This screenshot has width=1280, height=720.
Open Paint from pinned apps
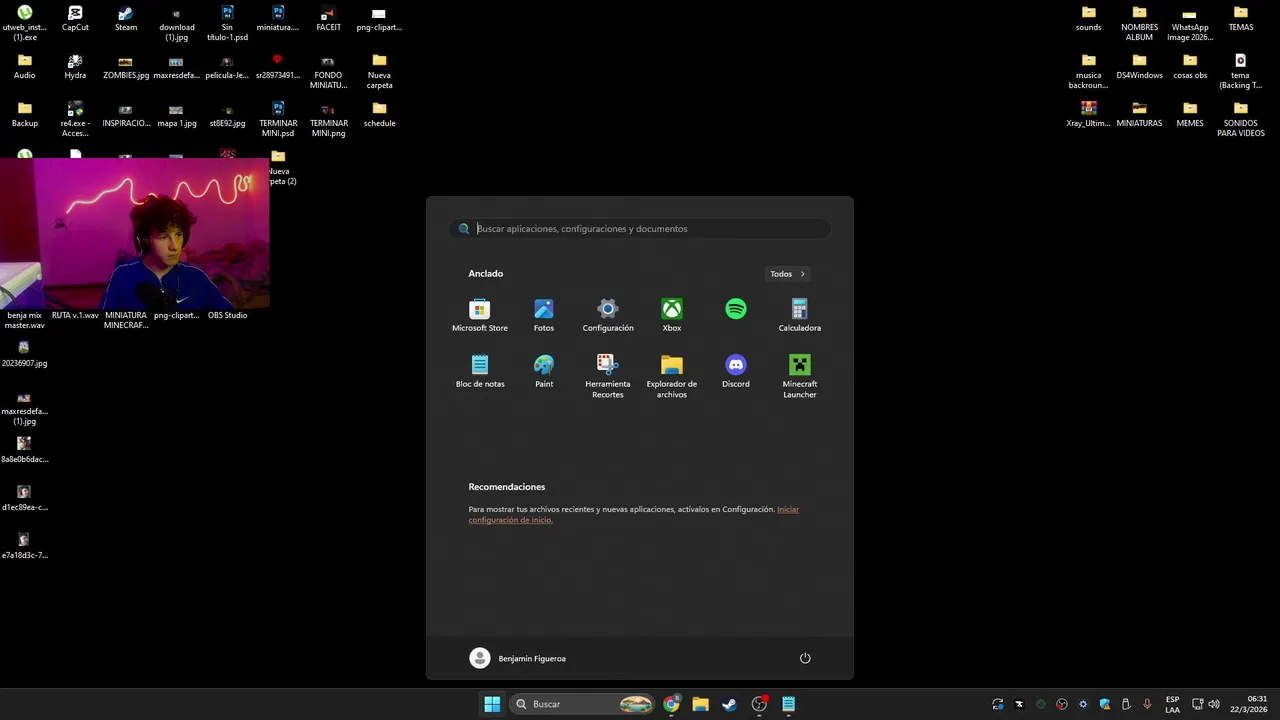[544, 371]
